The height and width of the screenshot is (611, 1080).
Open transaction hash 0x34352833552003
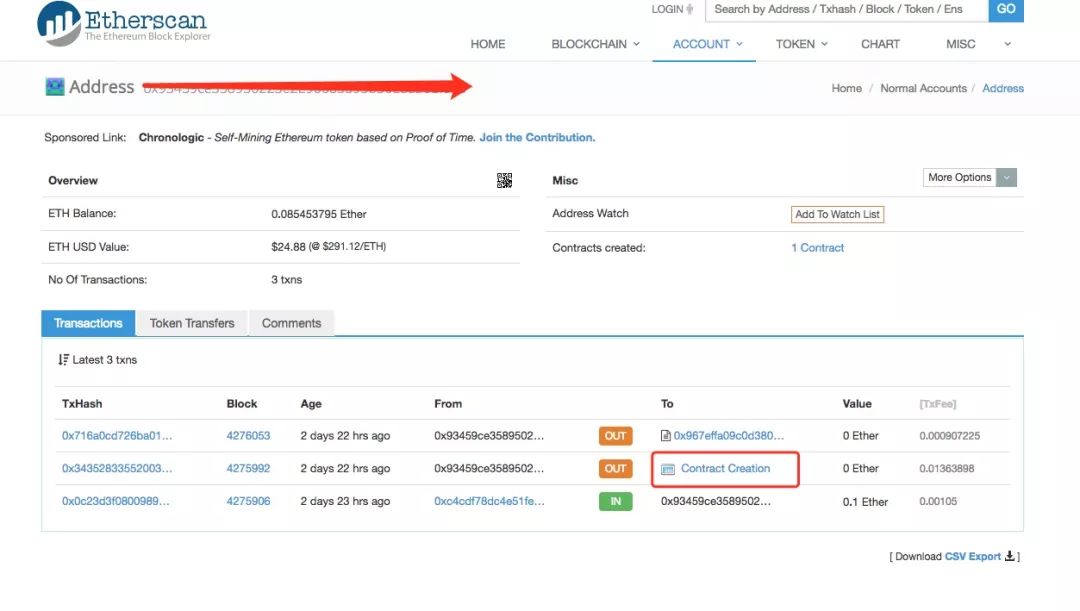[117, 468]
